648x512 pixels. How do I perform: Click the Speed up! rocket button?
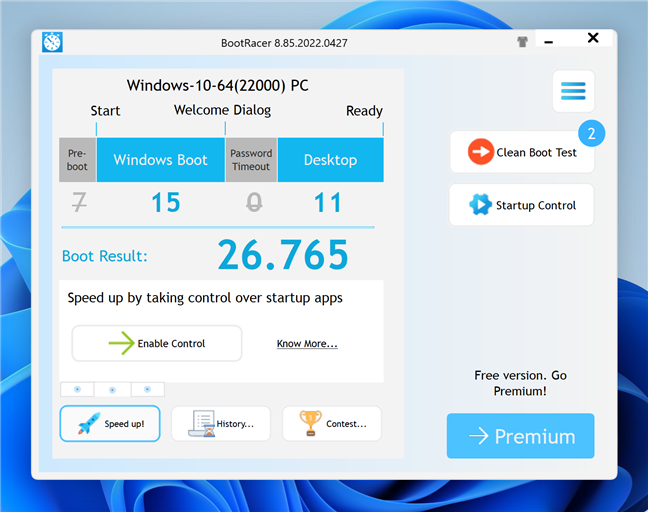pyautogui.click(x=110, y=424)
